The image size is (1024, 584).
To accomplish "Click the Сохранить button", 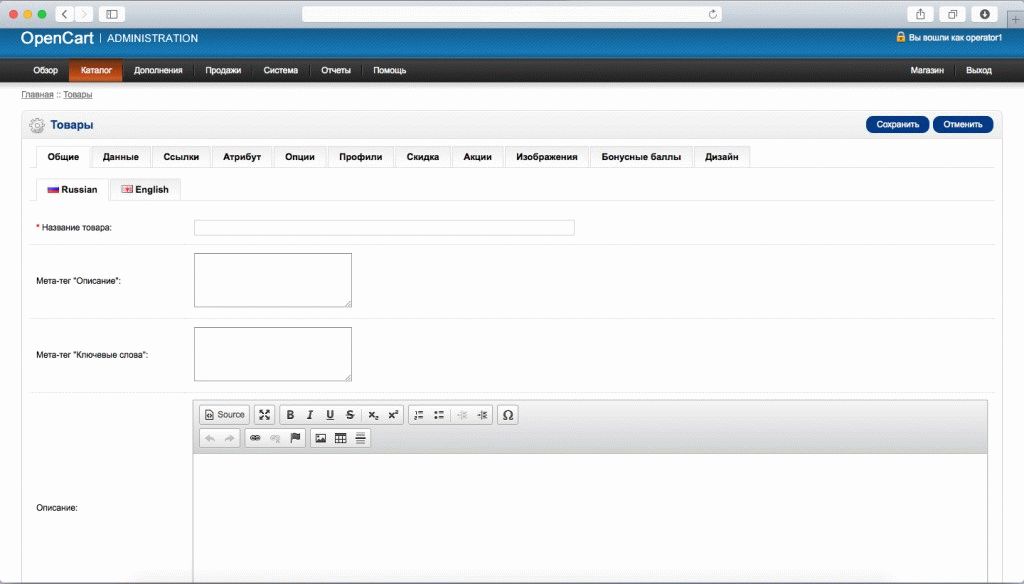I will pyautogui.click(x=897, y=125).
